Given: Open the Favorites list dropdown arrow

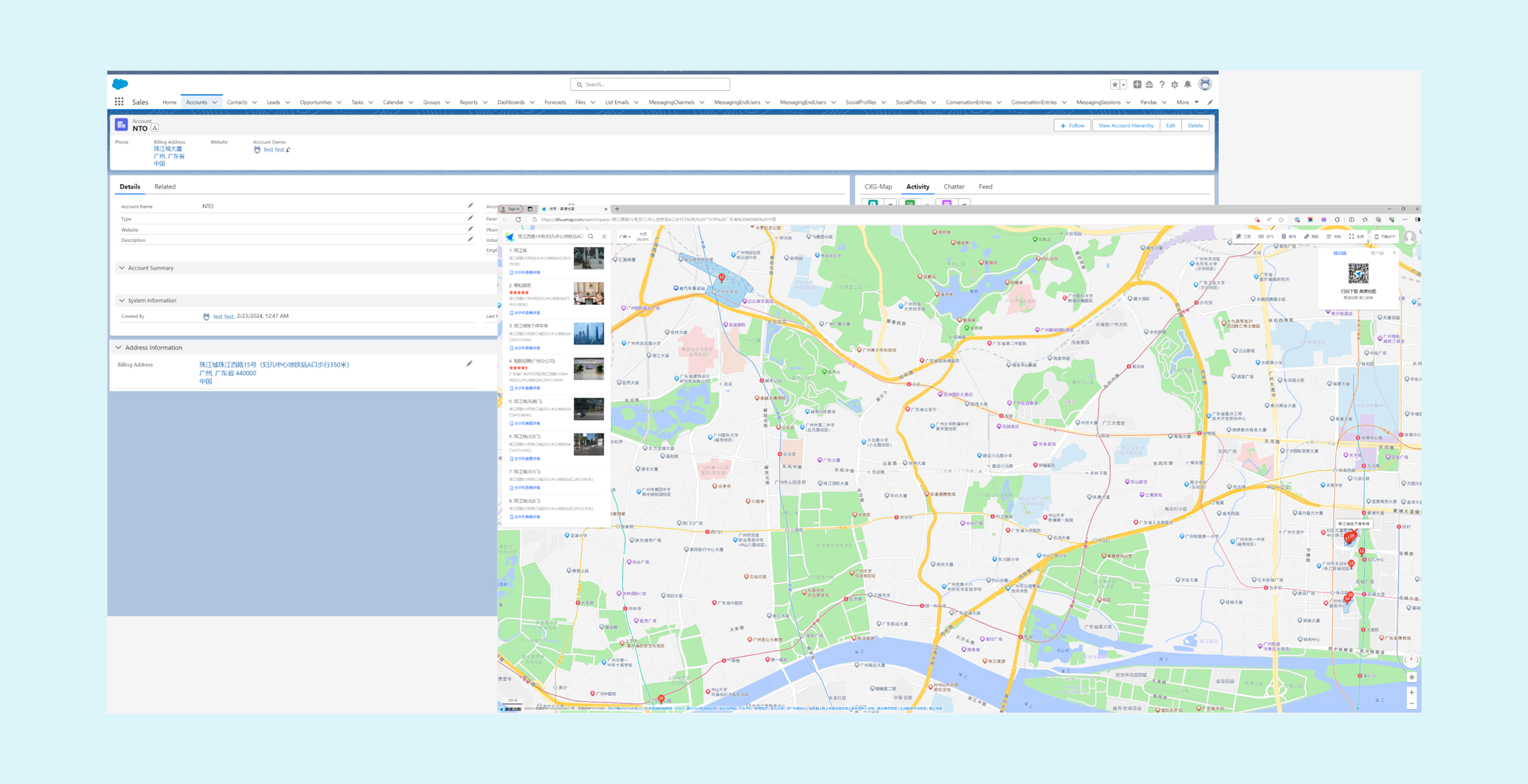Looking at the screenshot, I should coord(1123,85).
